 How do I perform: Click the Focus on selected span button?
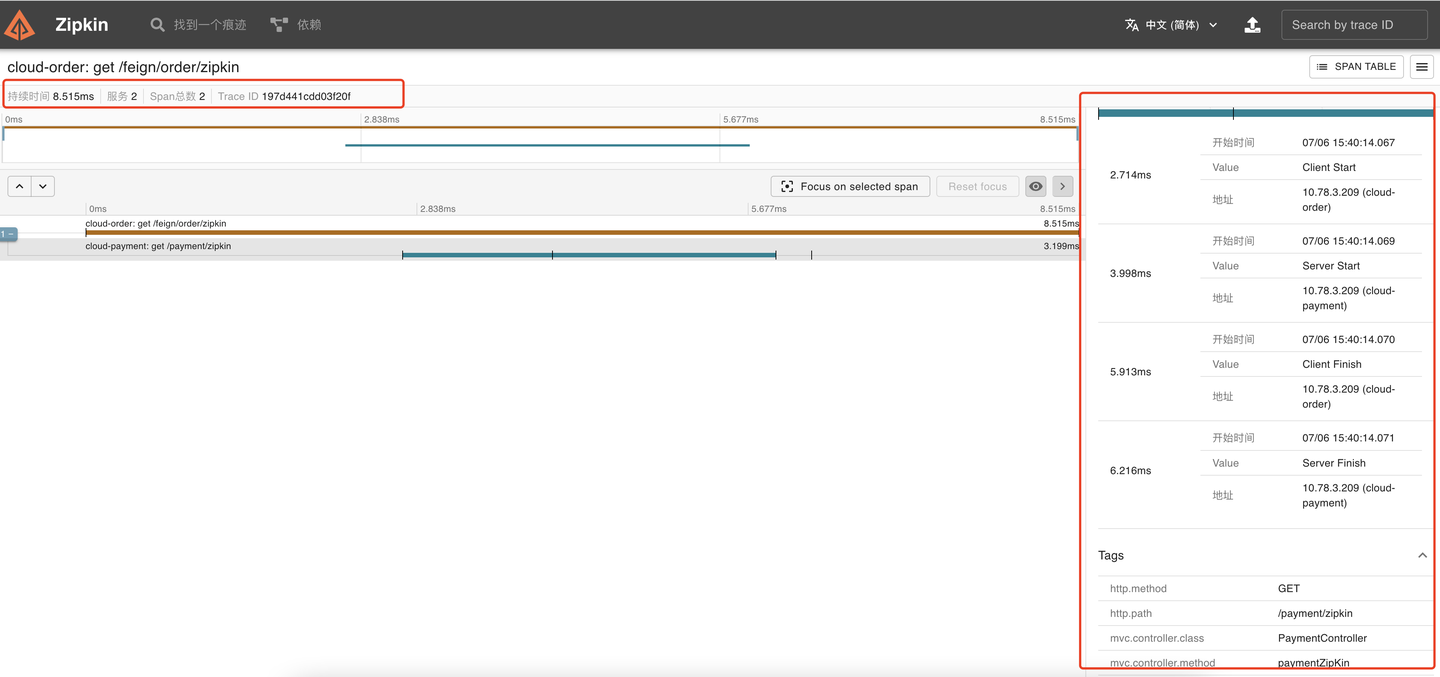(850, 186)
